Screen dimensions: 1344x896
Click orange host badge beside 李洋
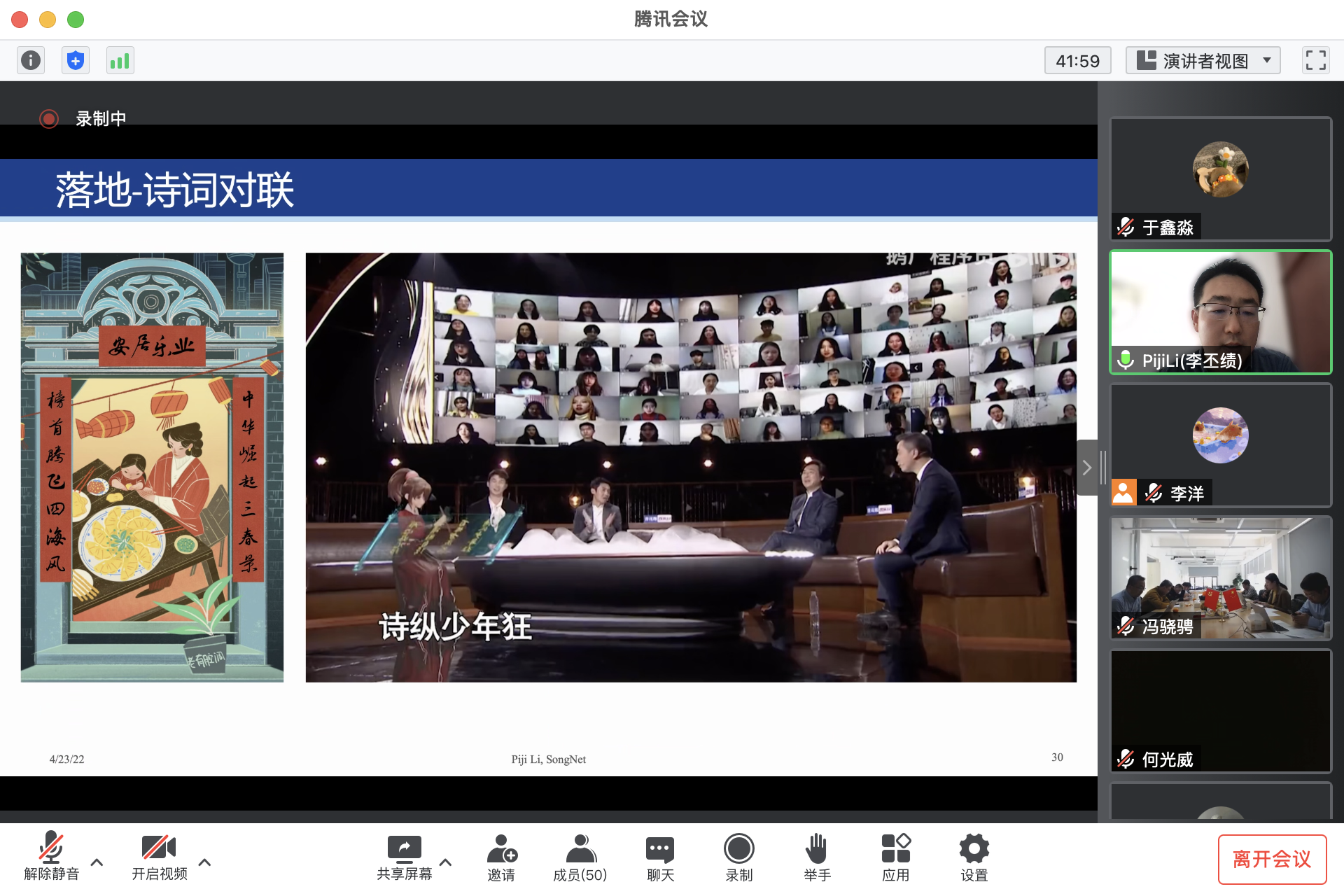coord(1123,493)
